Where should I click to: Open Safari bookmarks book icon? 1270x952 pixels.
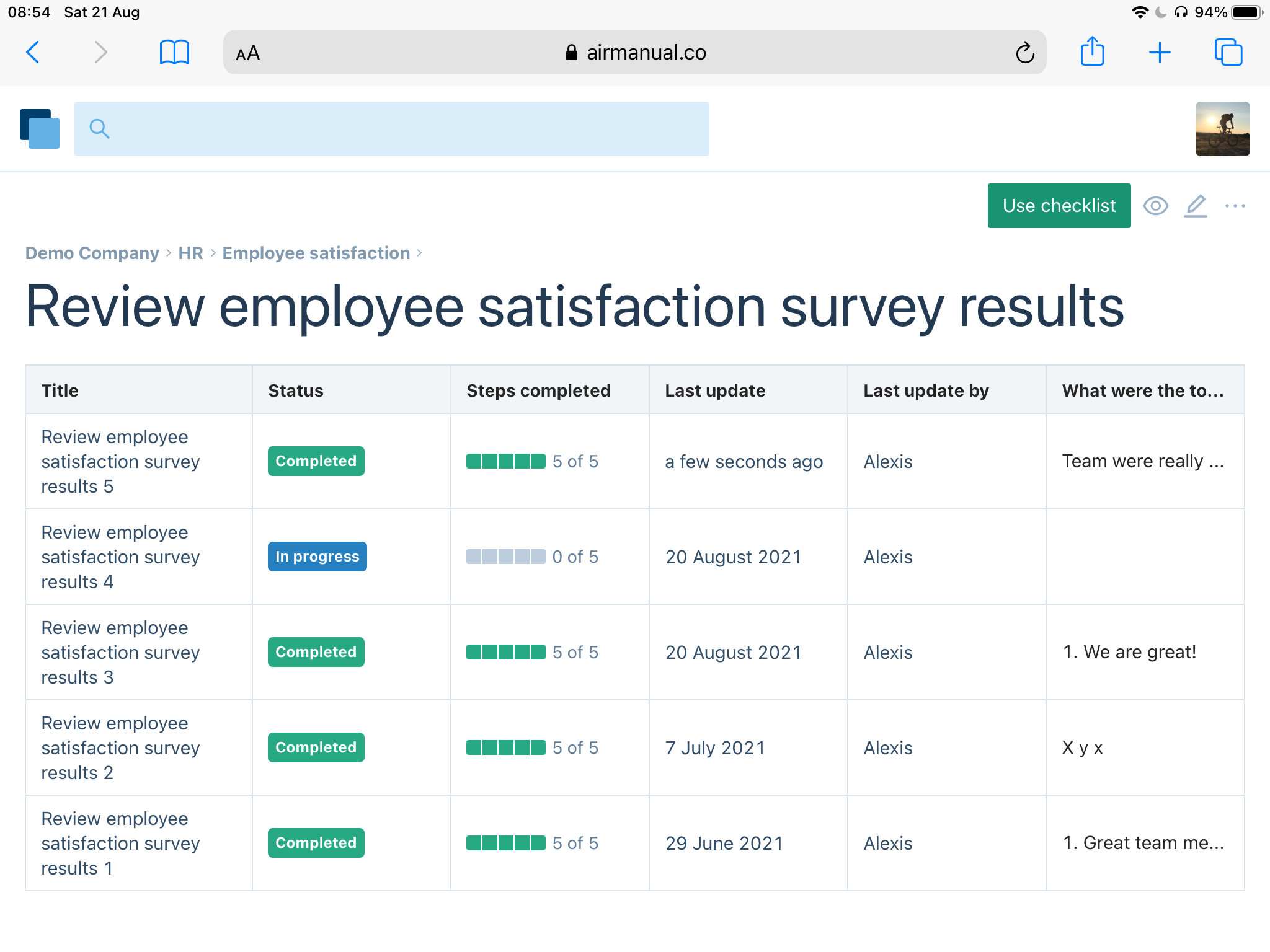pyautogui.click(x=174, y=52)
